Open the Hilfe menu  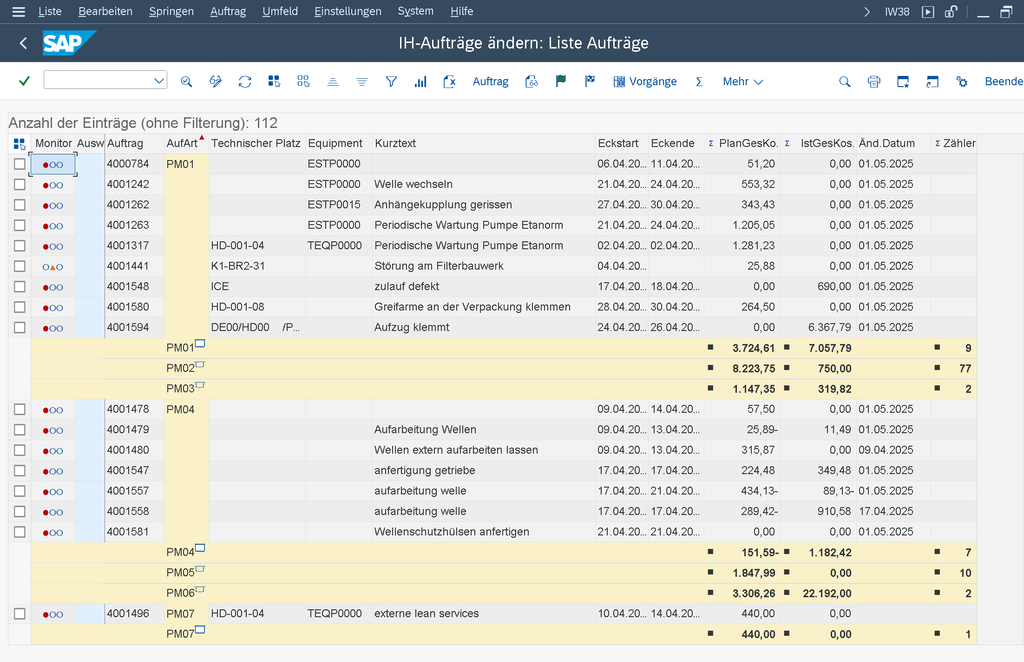[462, 11]
